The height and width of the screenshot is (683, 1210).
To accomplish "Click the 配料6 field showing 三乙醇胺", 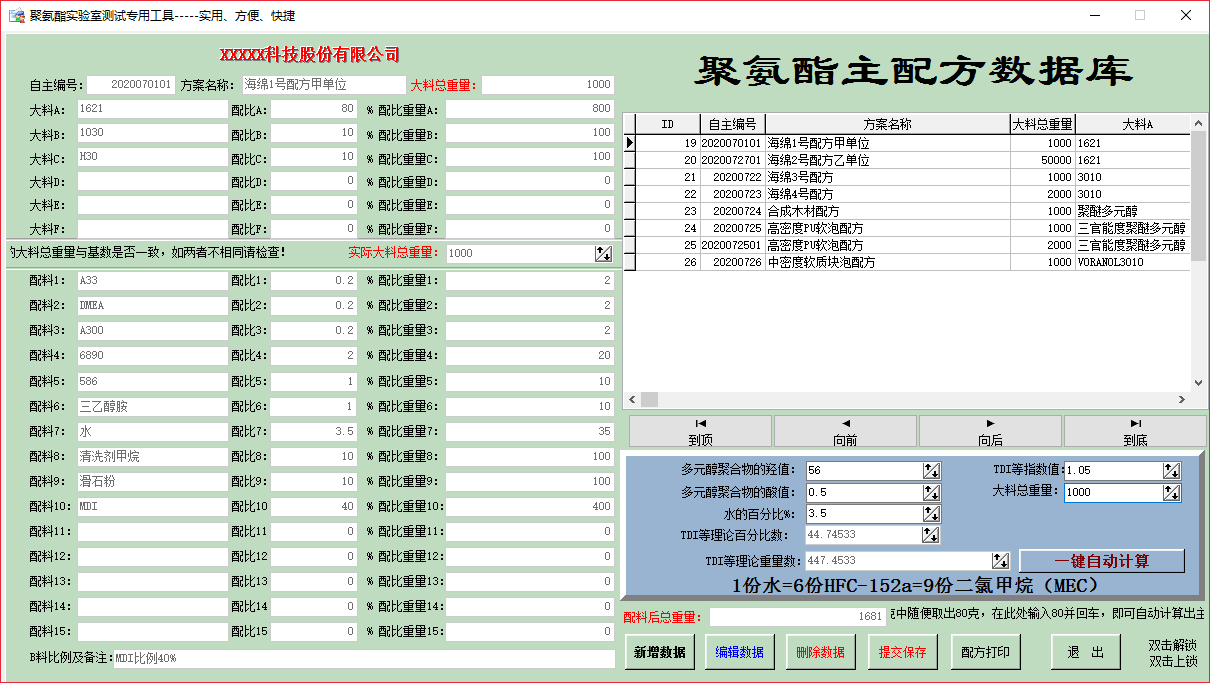I will click(152, 407).
